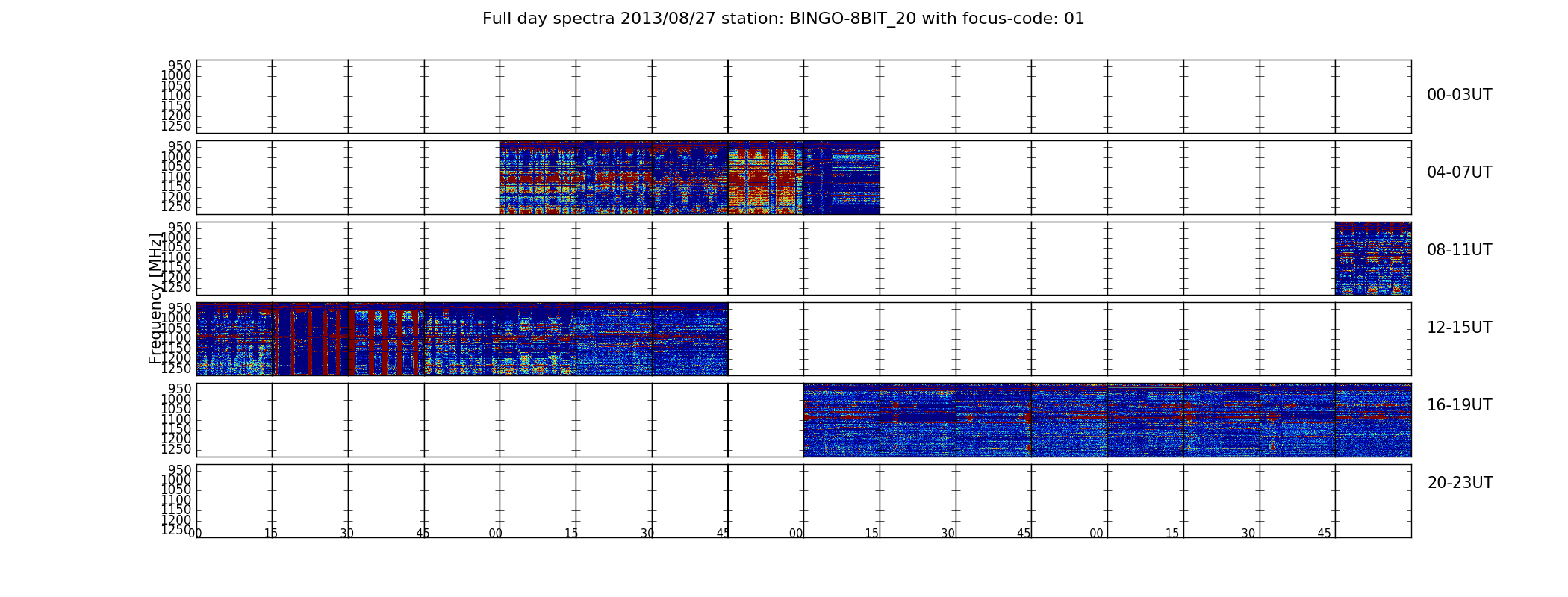1568x597 pixels.
Task: Click the spectrogram in the 04-07UT row
Action: (689, 178)
